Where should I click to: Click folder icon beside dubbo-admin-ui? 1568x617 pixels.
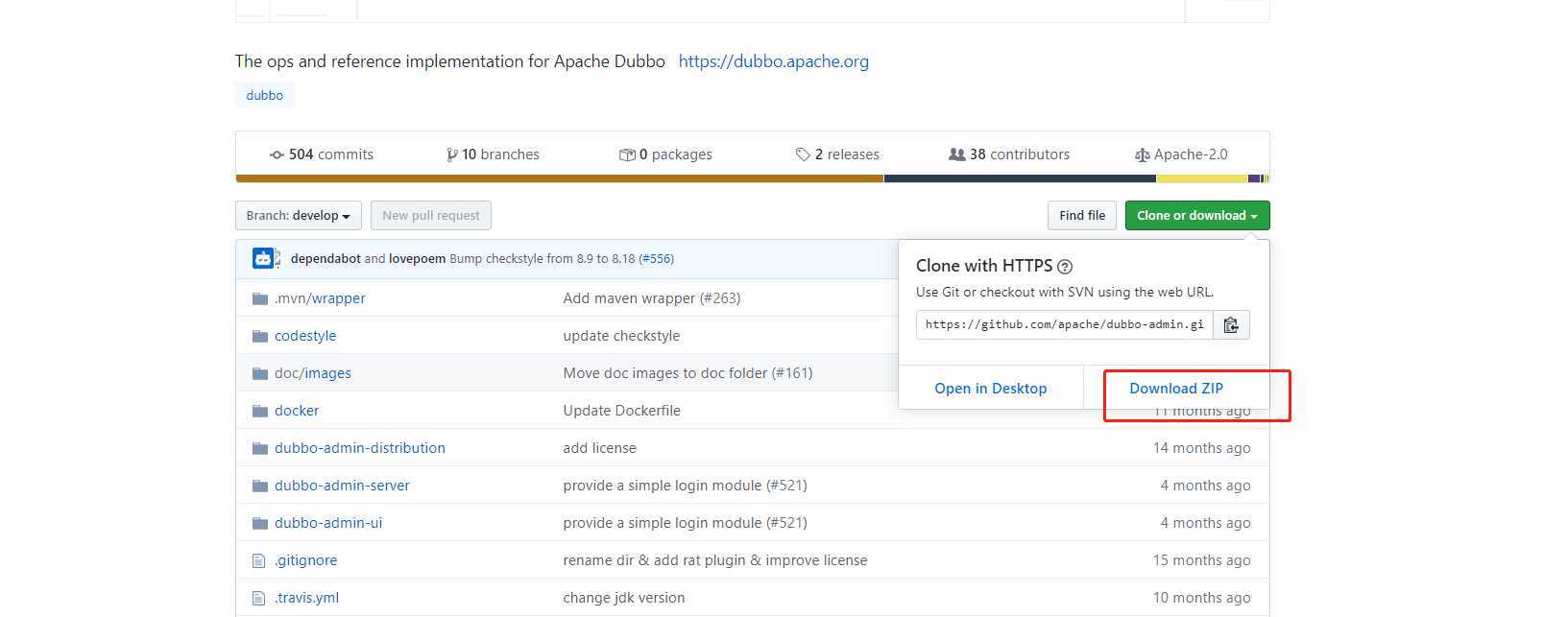click(x=259, y=523)
